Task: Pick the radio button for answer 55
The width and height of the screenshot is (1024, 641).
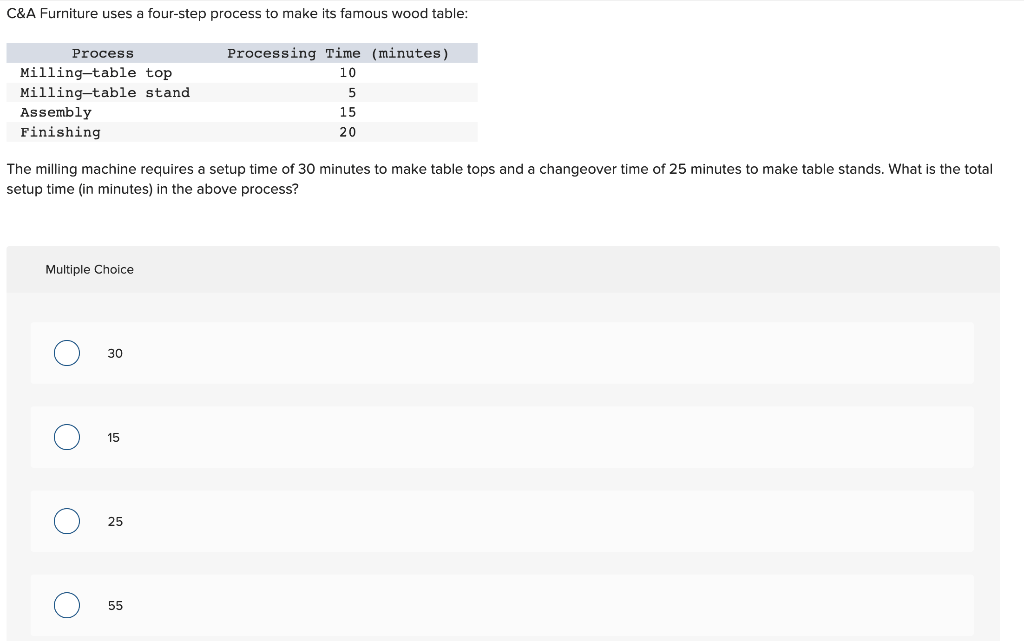Action: tap(67, 605)
